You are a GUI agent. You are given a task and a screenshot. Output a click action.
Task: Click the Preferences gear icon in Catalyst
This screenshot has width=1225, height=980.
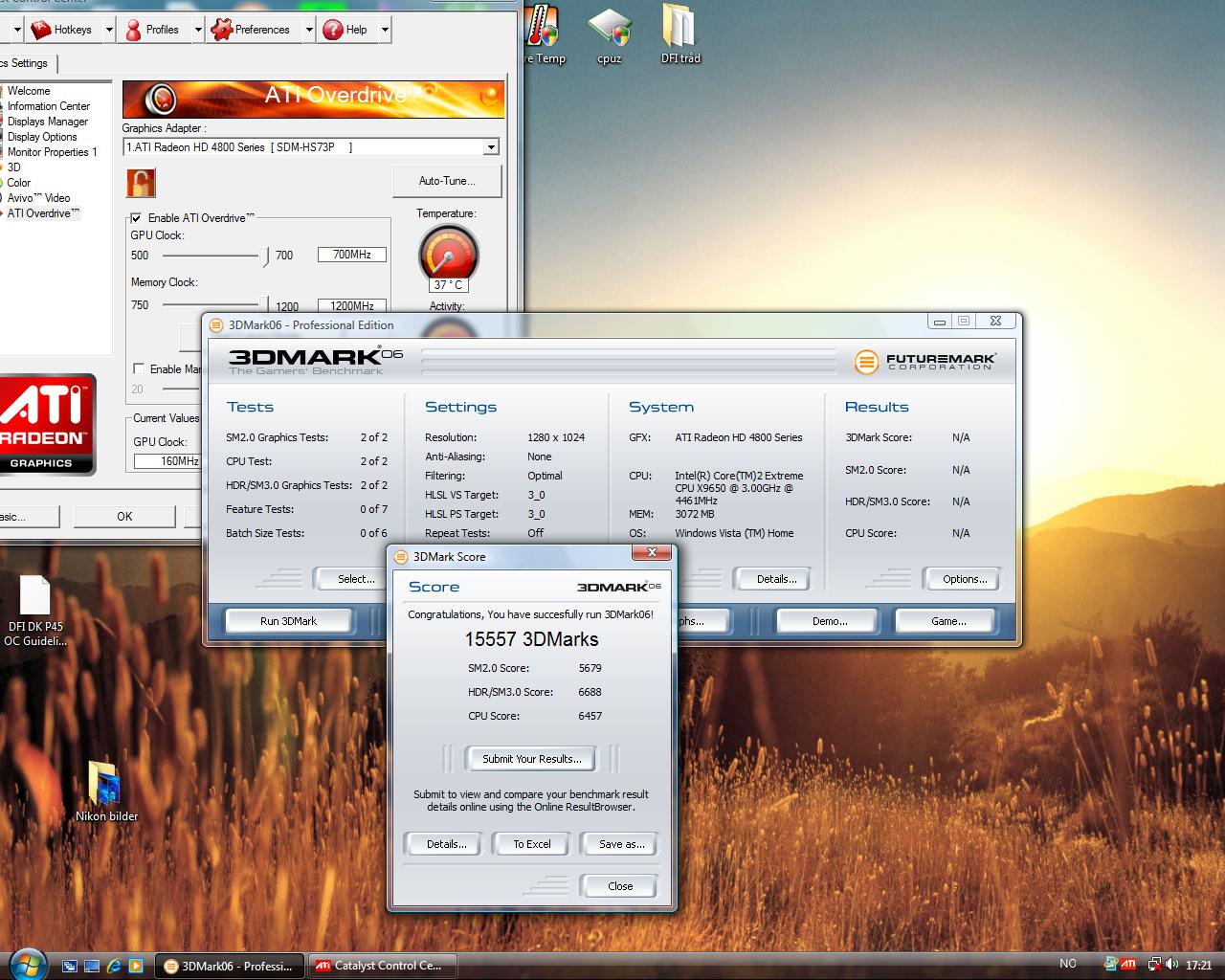[x=222, y=30]
